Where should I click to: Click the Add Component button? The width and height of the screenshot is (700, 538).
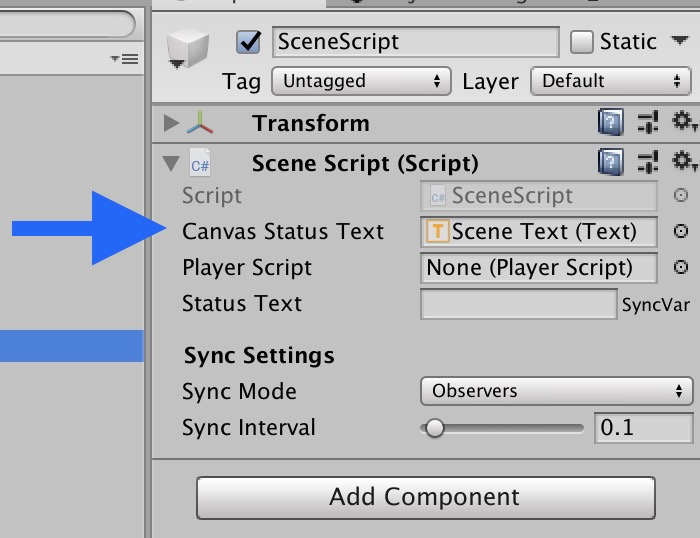tap(426, 497)
